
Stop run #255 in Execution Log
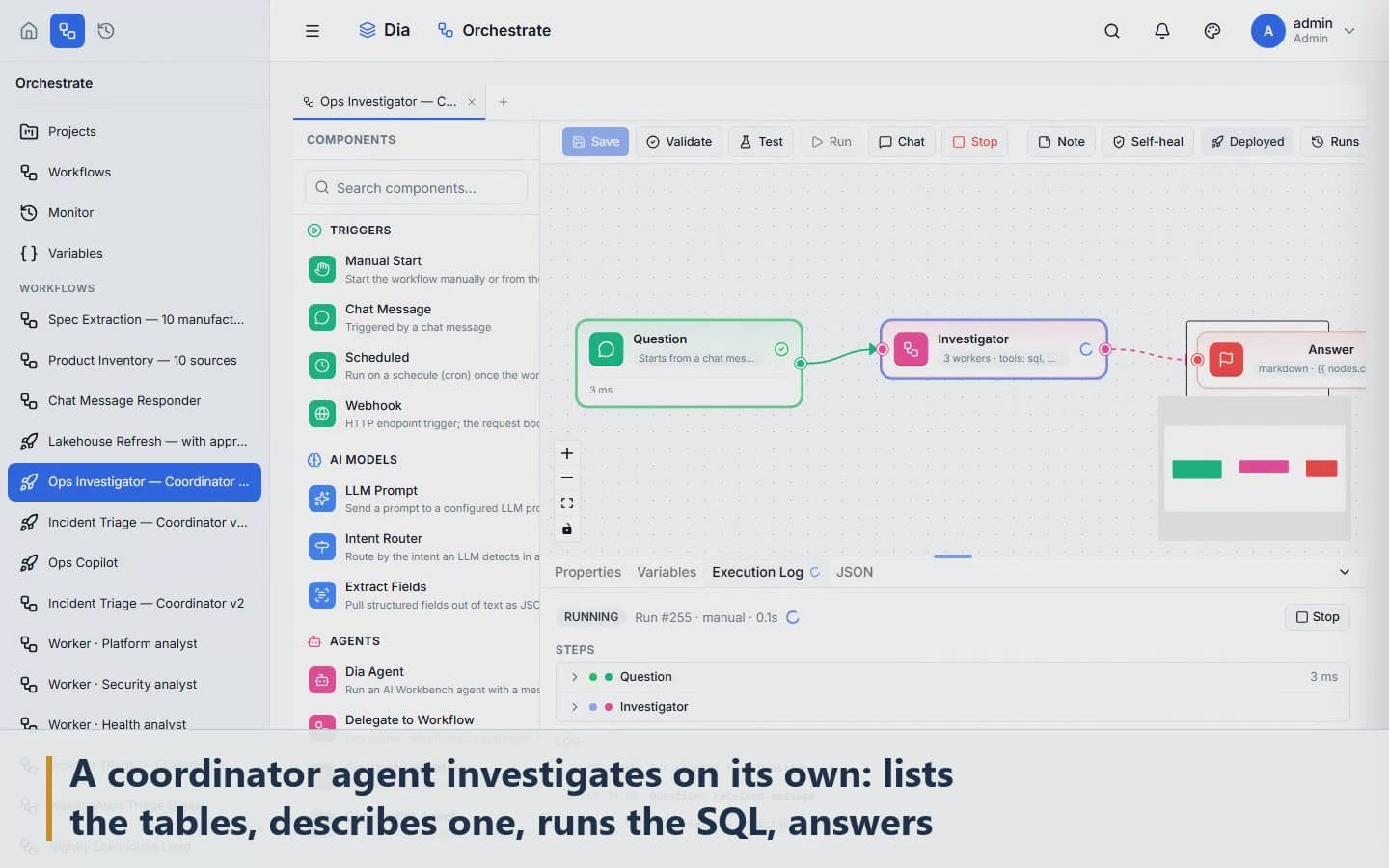click(1318, 617)
